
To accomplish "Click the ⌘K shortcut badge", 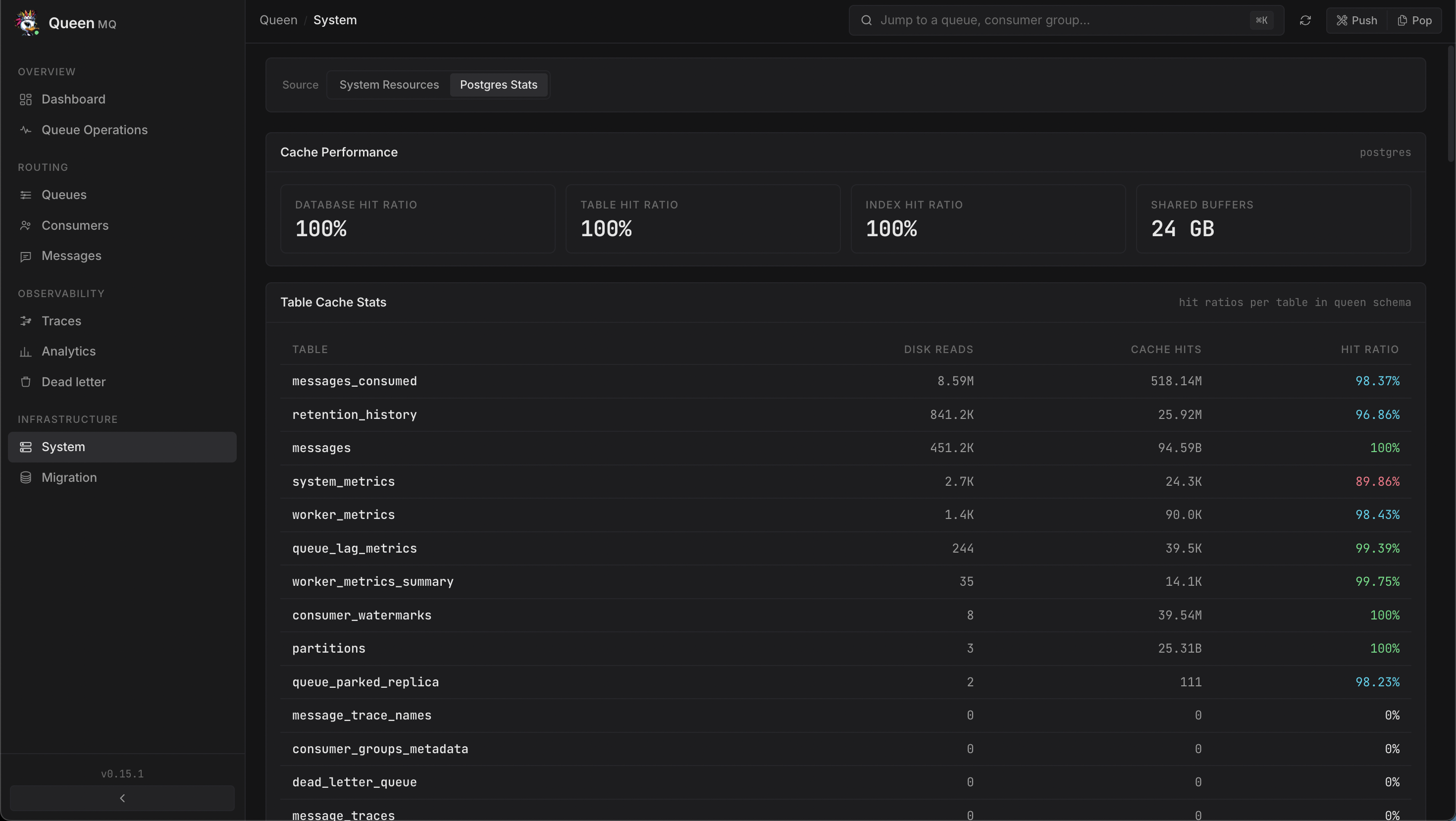I will (1261, 20).
